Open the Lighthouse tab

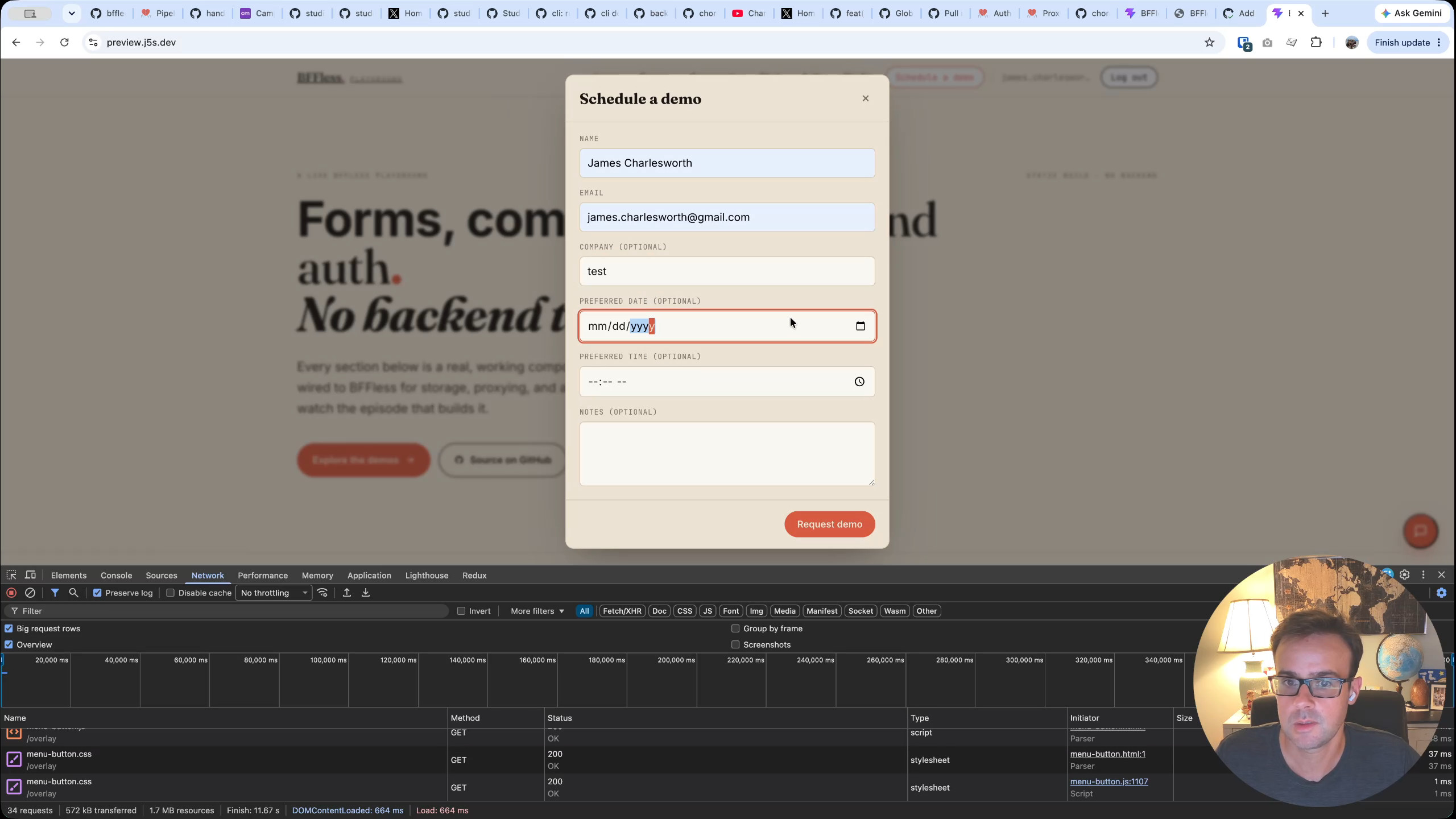[427, 576]
